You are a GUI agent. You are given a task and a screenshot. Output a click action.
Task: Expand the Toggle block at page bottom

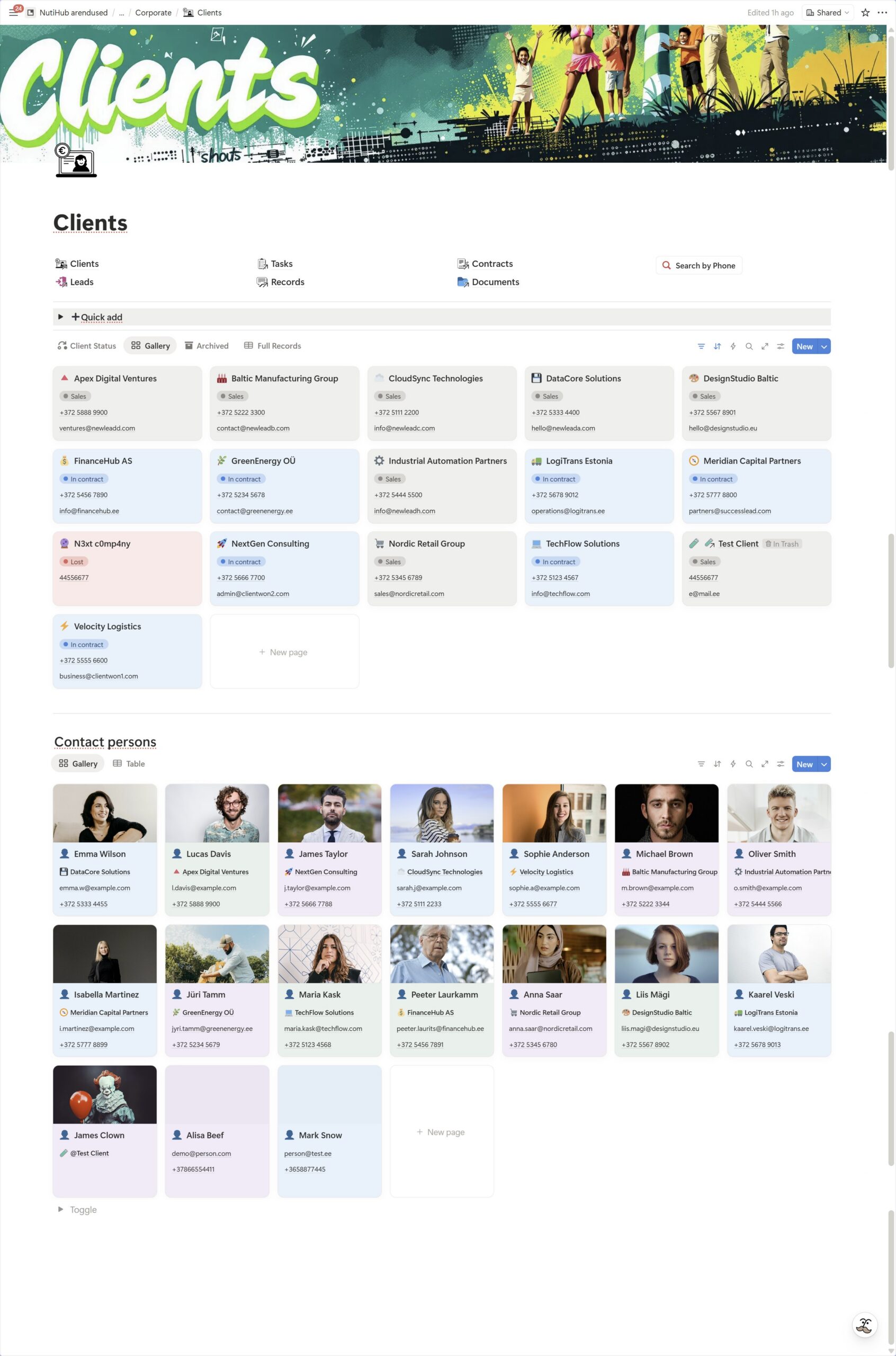(x=60, y=1209)
